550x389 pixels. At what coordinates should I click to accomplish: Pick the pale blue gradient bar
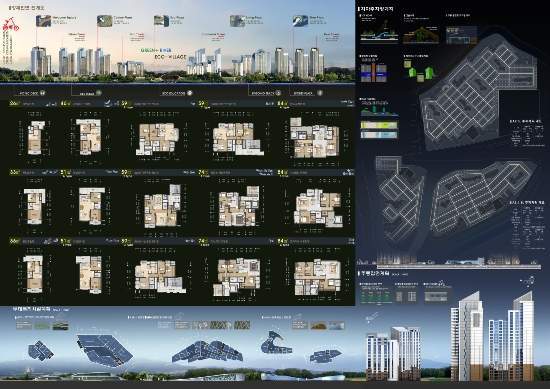click(379, 135)
